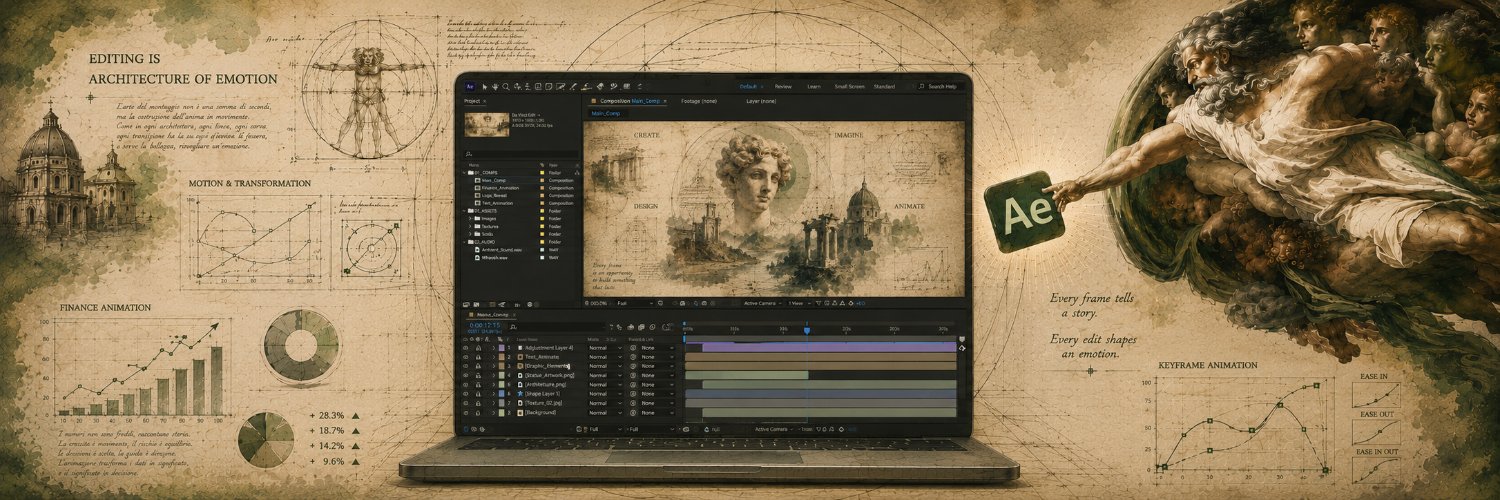
Task: Switch to the Small Screen workspace
Action: 849,87
